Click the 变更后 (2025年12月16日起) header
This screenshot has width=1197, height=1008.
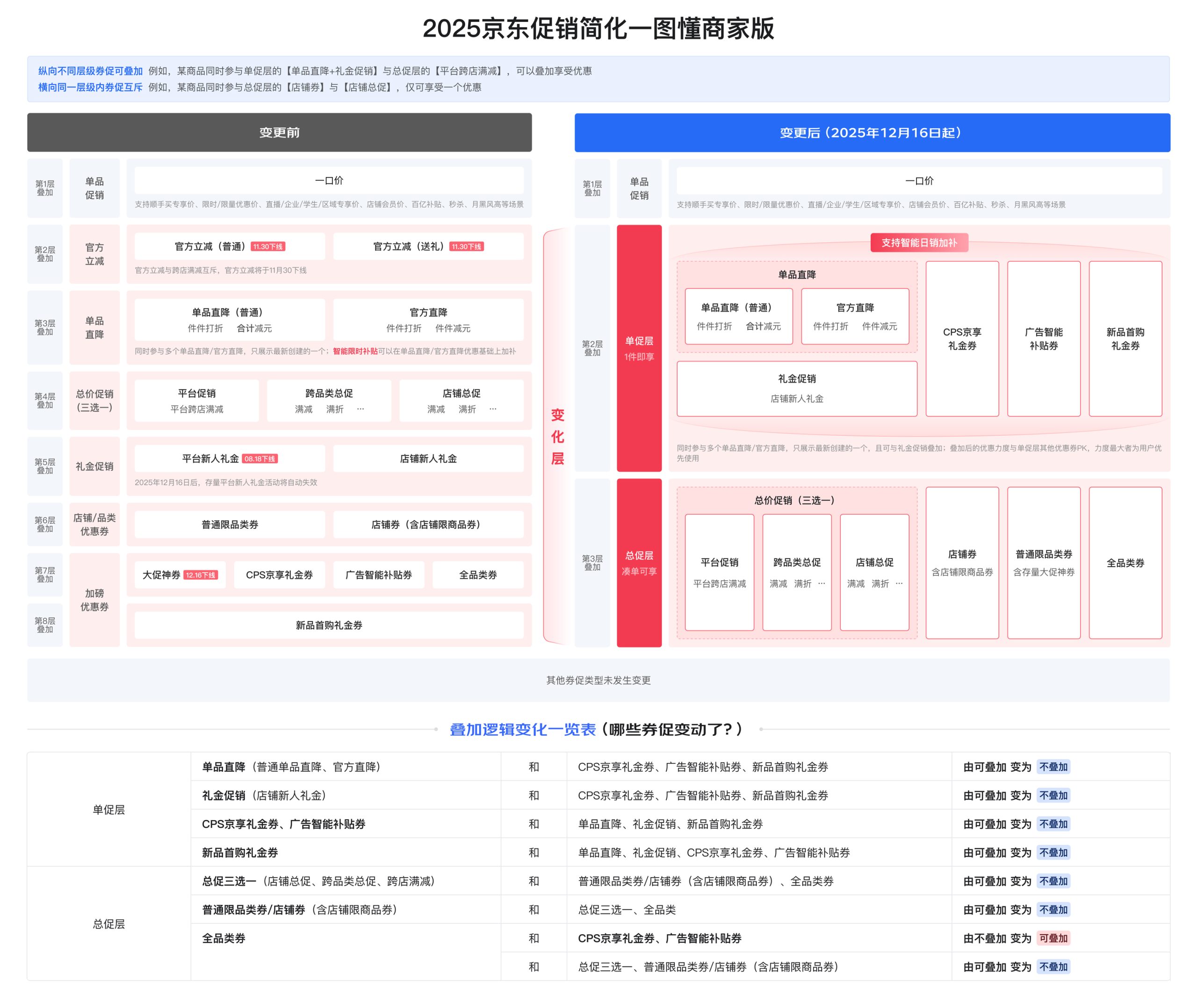(x=872, y=133)
